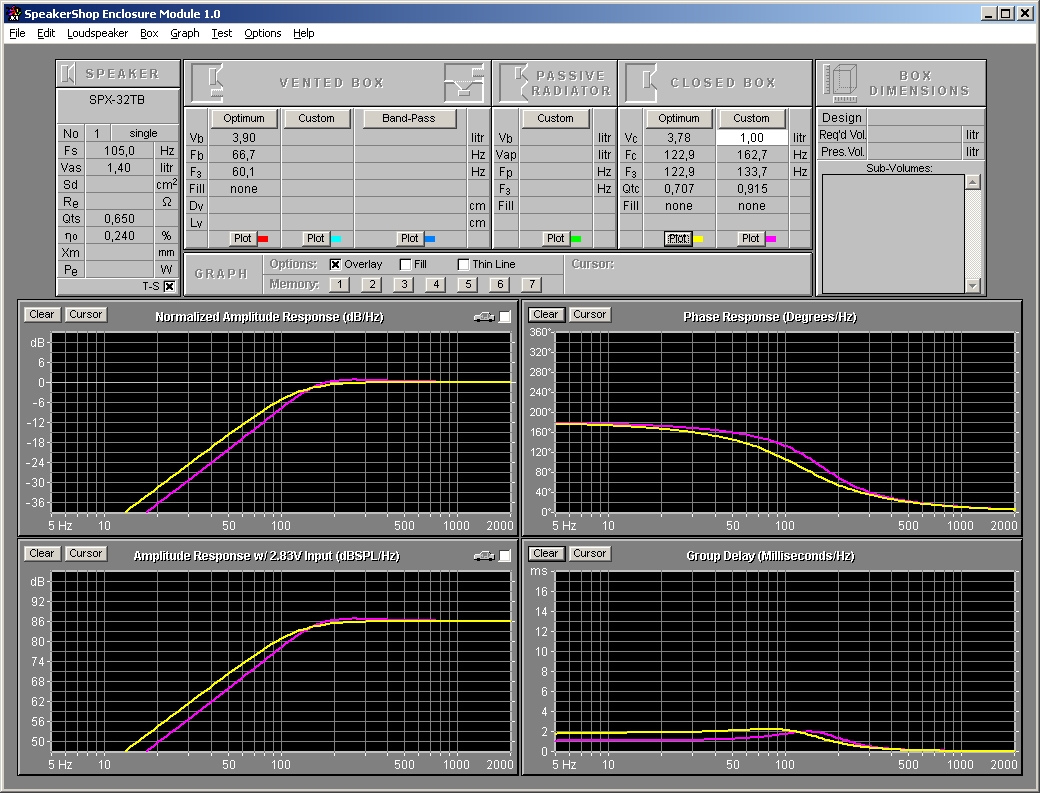
Task: Click the Band-Pass box icon in Vented header
Action: 463,82
